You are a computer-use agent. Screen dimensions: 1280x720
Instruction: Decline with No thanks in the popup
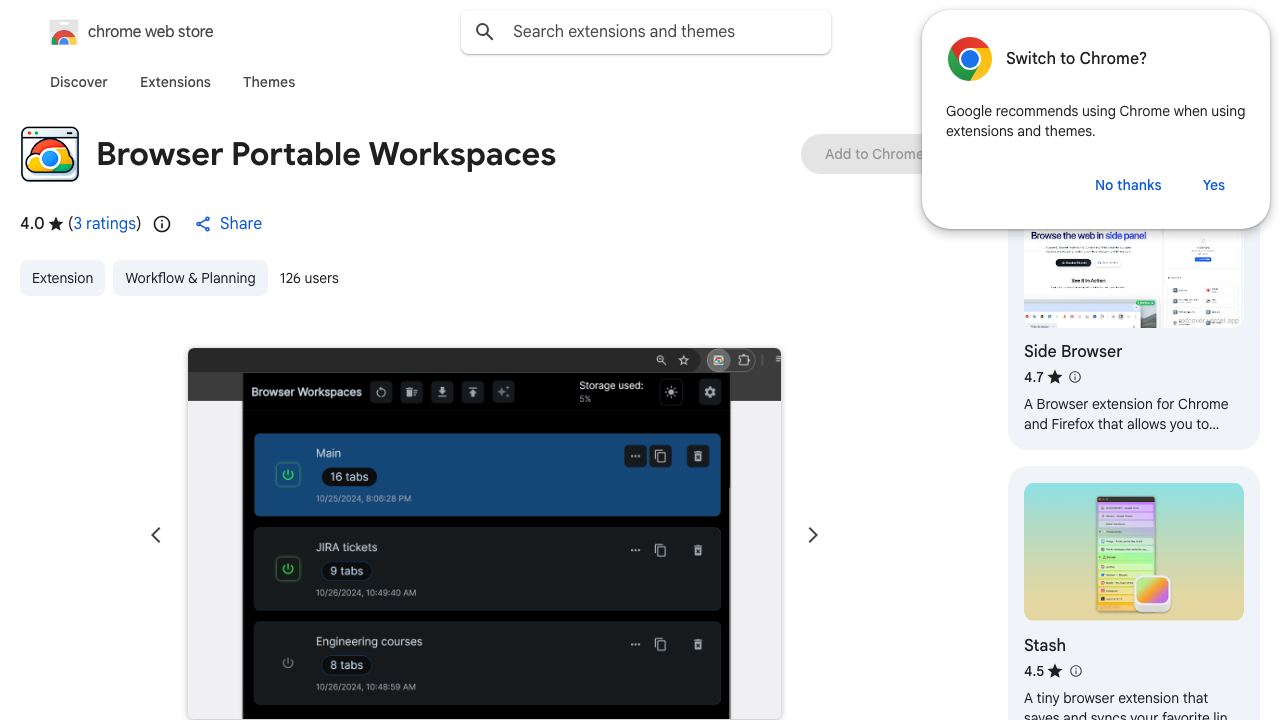click(x=1128, y=185)
